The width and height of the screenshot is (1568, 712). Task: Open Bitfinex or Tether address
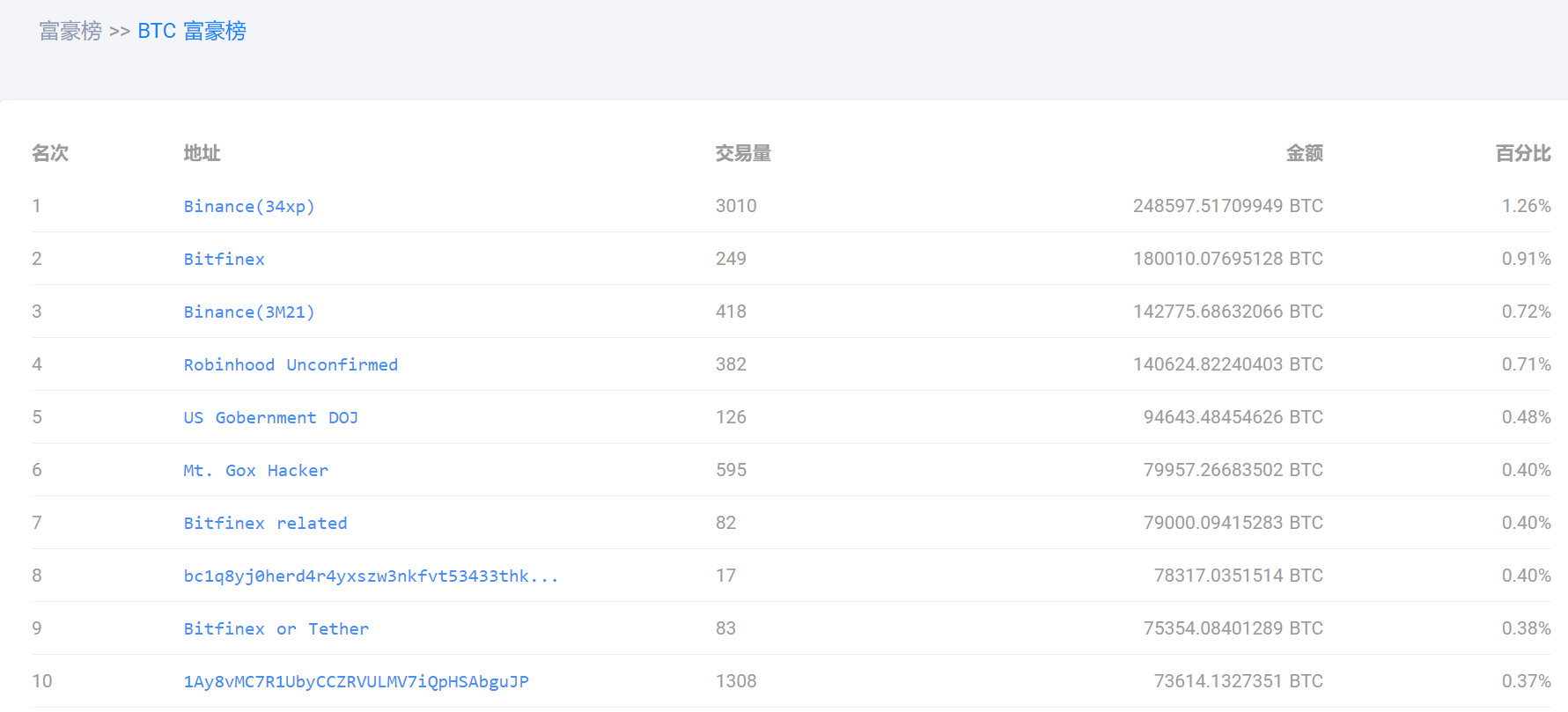coord(276,628)
